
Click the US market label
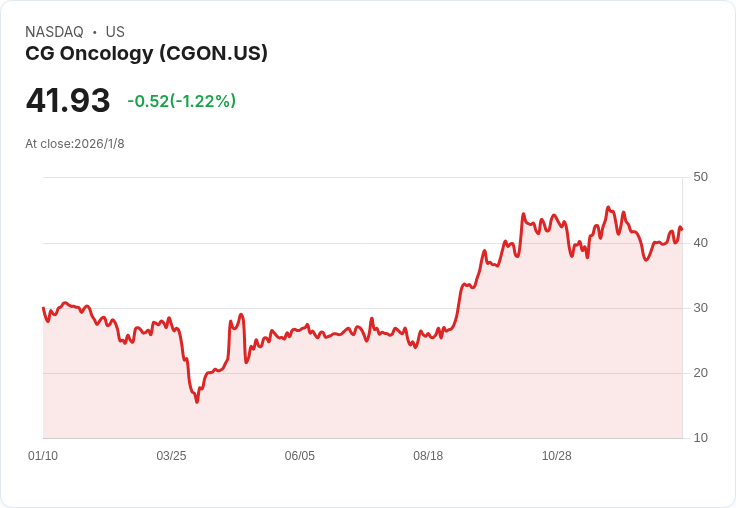click(x=115, y=32)
